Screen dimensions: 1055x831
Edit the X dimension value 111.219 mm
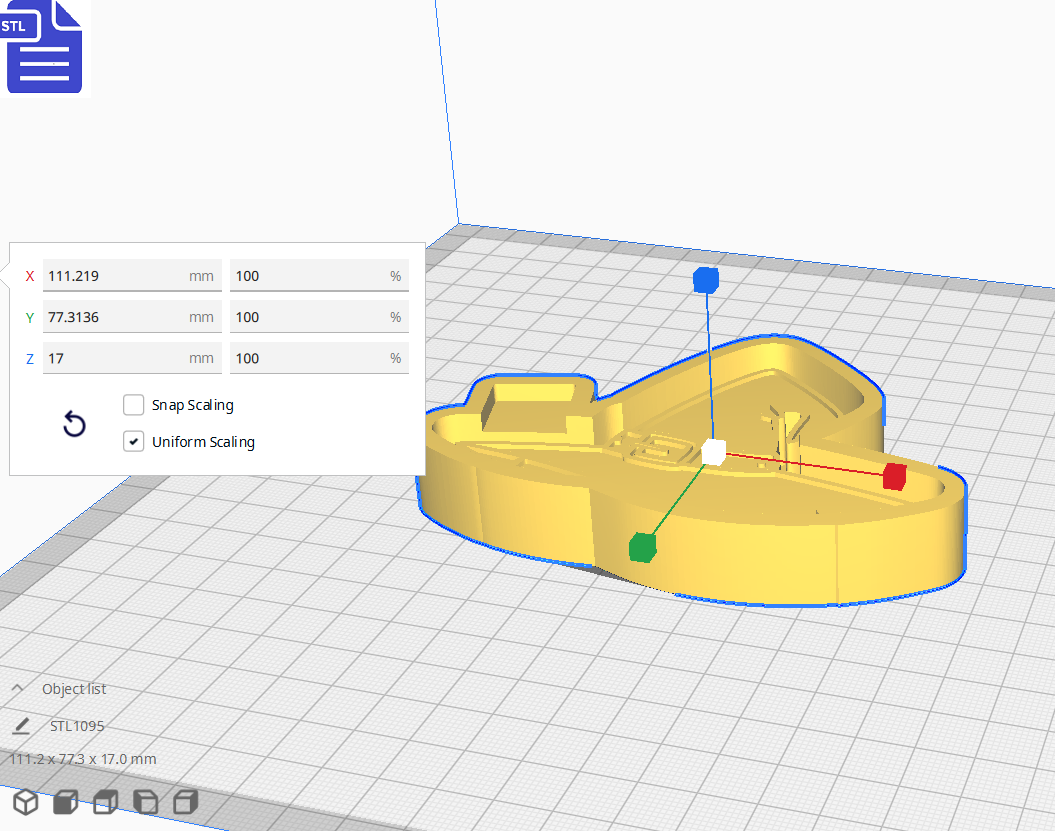130,275
